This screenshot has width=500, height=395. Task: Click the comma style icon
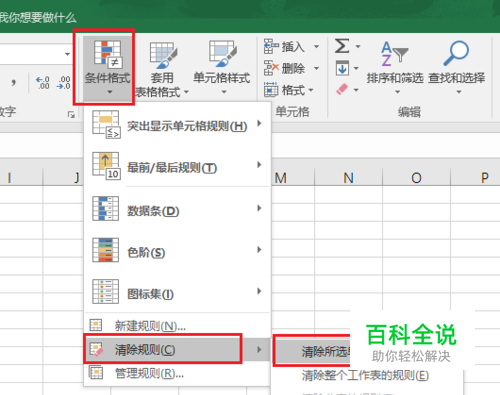tap(13, 82)
